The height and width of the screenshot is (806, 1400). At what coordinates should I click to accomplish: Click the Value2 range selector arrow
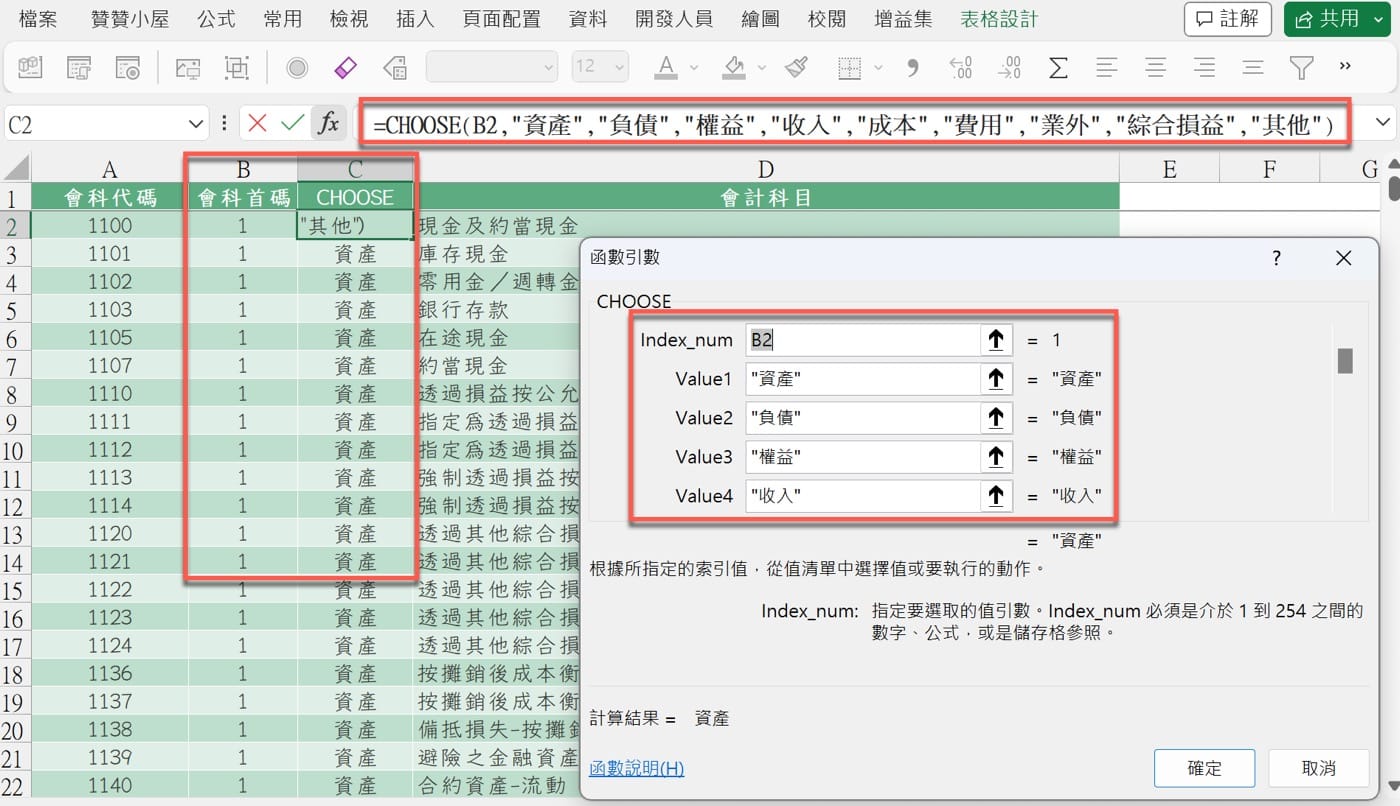pyautogui.click(x=995, y=418)
